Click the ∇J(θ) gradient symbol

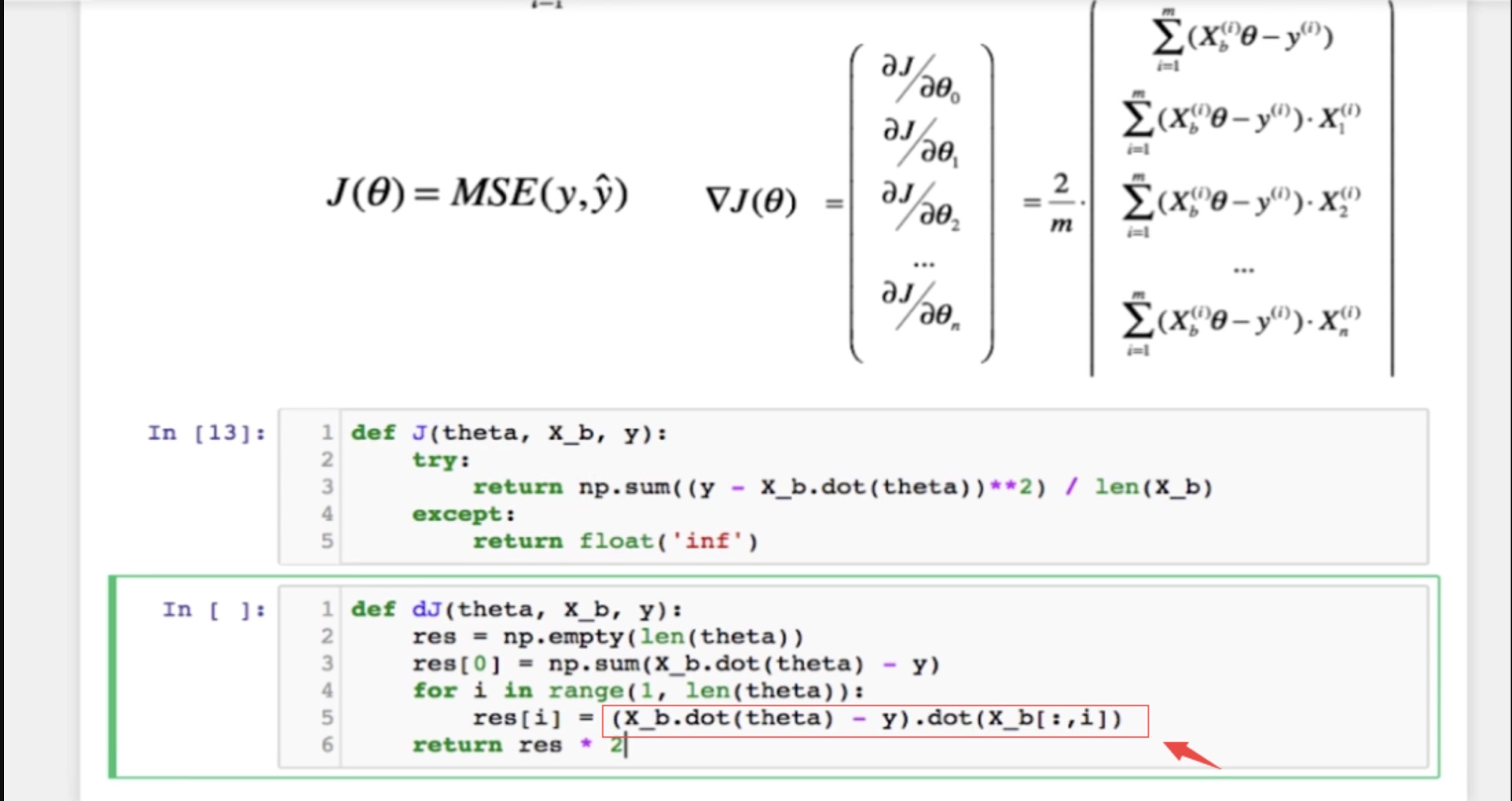751,201
